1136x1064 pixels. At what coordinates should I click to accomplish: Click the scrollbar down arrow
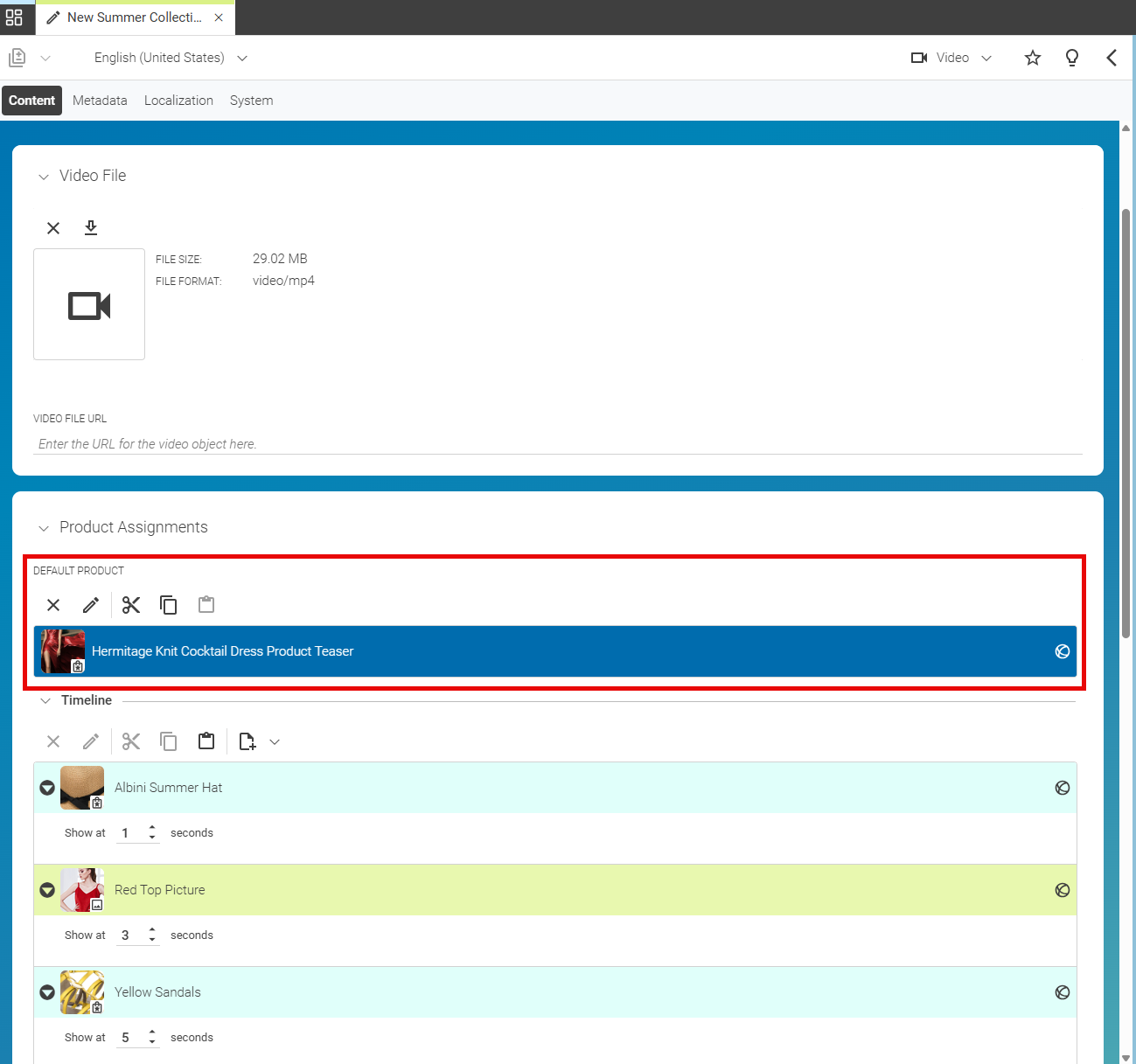coord(1126,1058)
